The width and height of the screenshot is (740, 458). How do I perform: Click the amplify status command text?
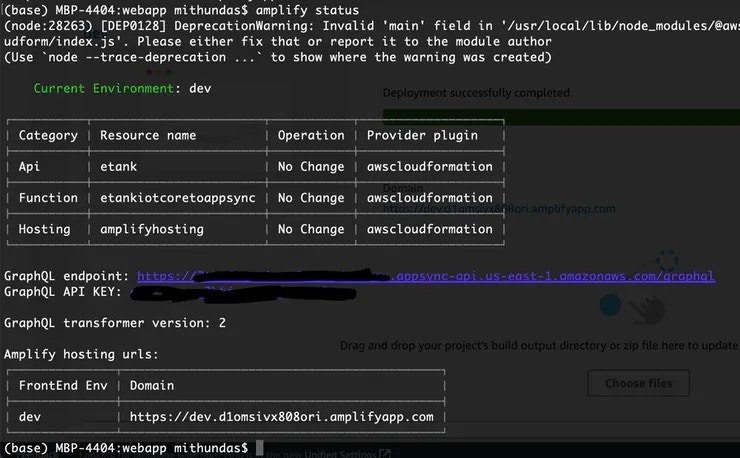[x=307, y=10]
